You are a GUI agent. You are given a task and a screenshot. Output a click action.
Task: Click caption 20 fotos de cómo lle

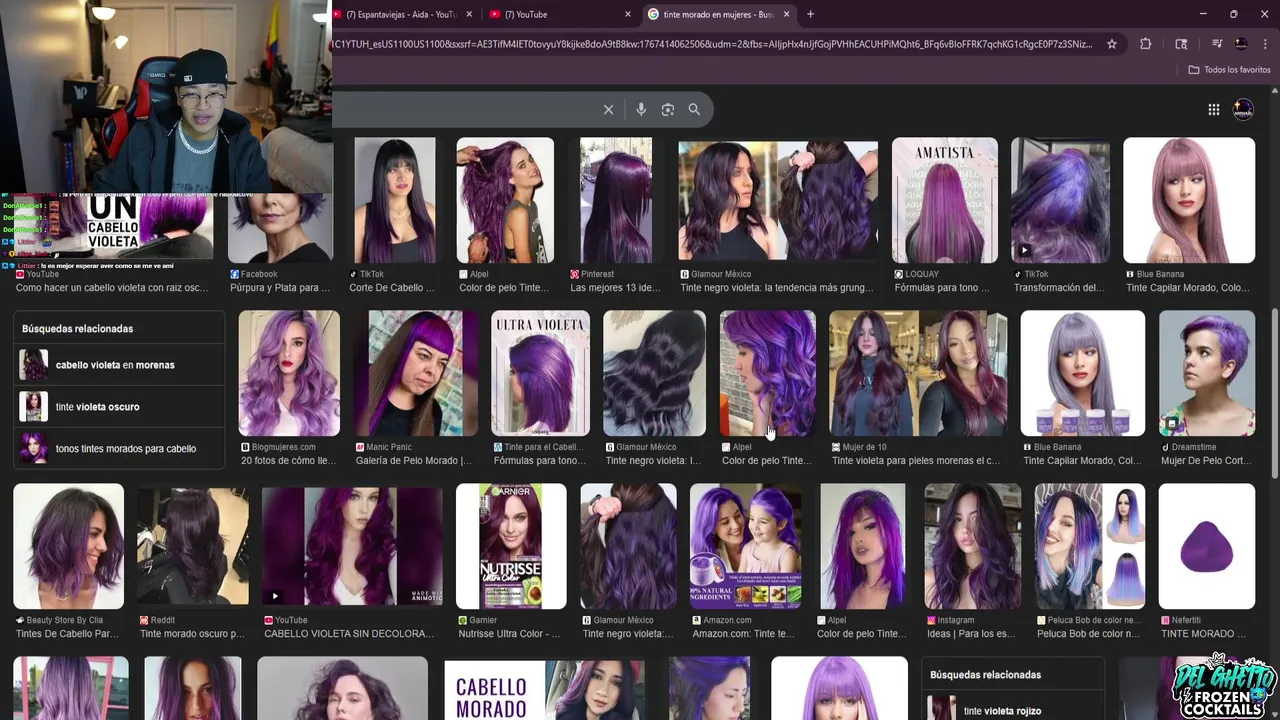(288, 461)
